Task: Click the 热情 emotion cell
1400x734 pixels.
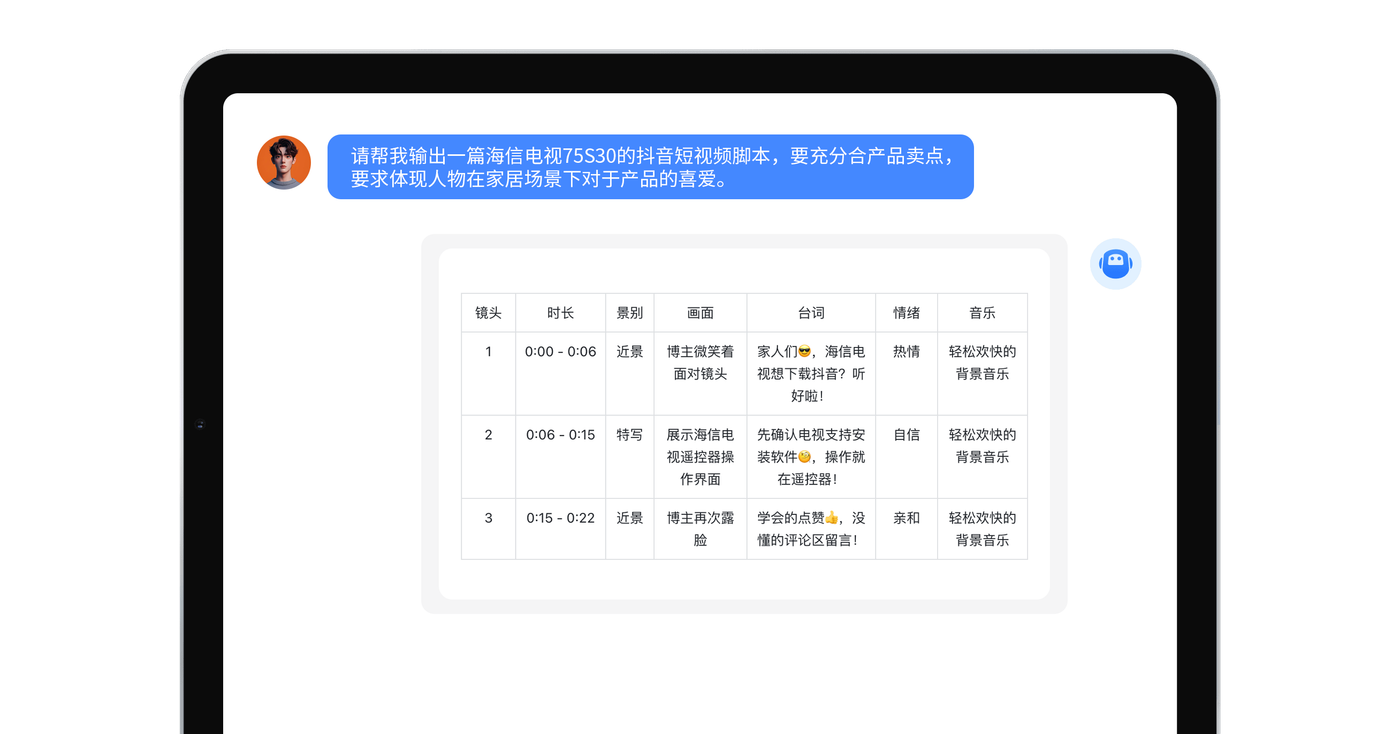Action: 906,374
